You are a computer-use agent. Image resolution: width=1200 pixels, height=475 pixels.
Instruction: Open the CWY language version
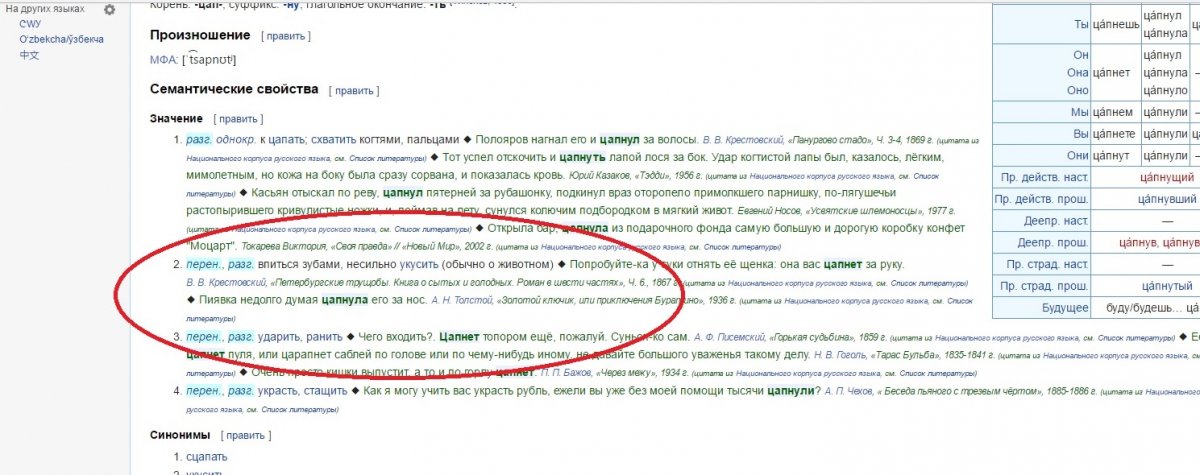pyautogui.click(x=29, y=25)
